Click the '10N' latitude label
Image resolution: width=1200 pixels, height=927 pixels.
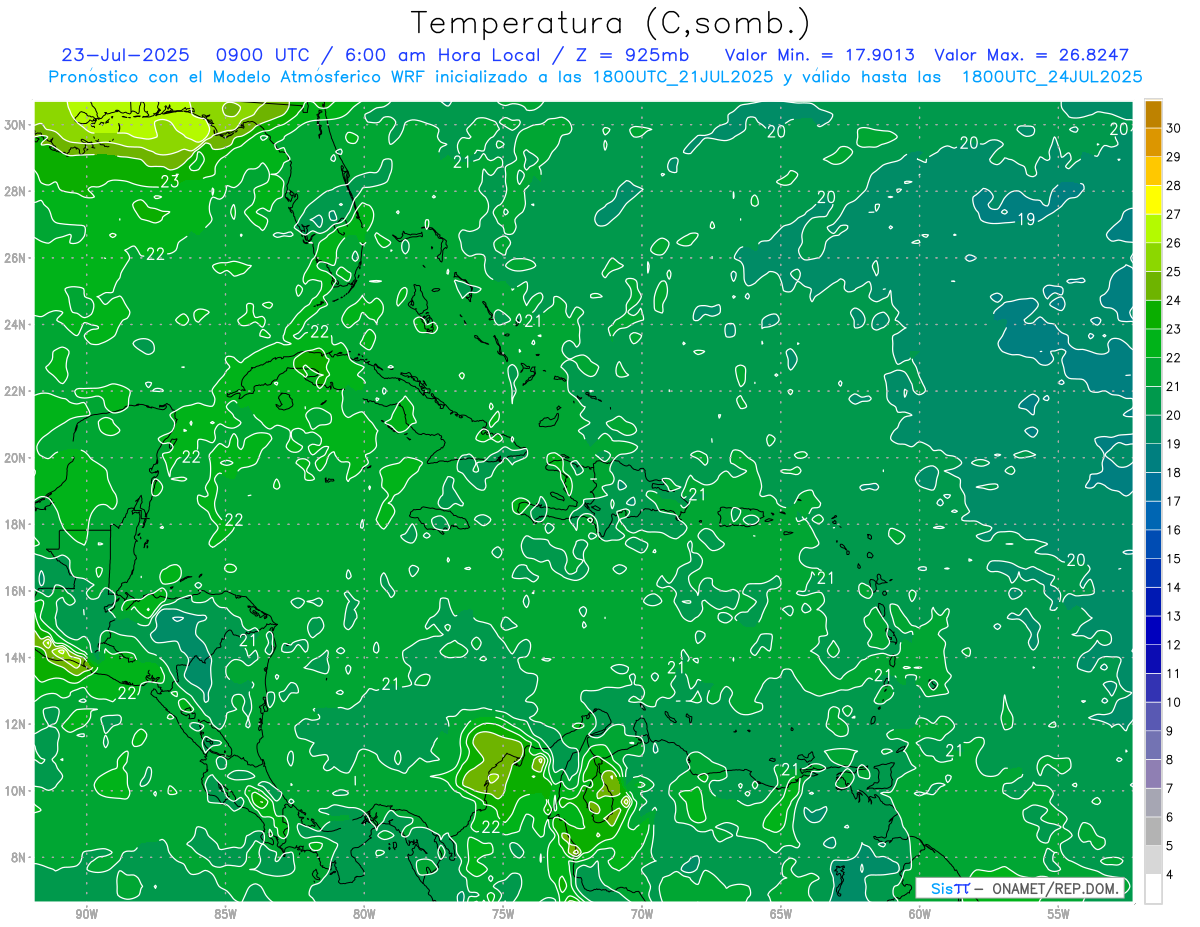point(15,791)
